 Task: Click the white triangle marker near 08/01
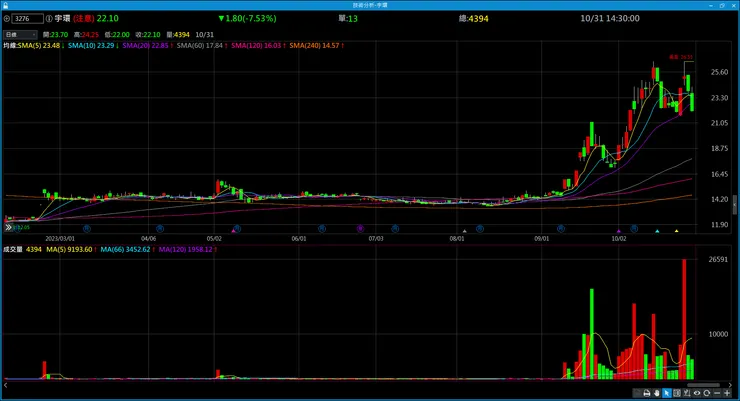pyautogui.click(x=465, y=231)
